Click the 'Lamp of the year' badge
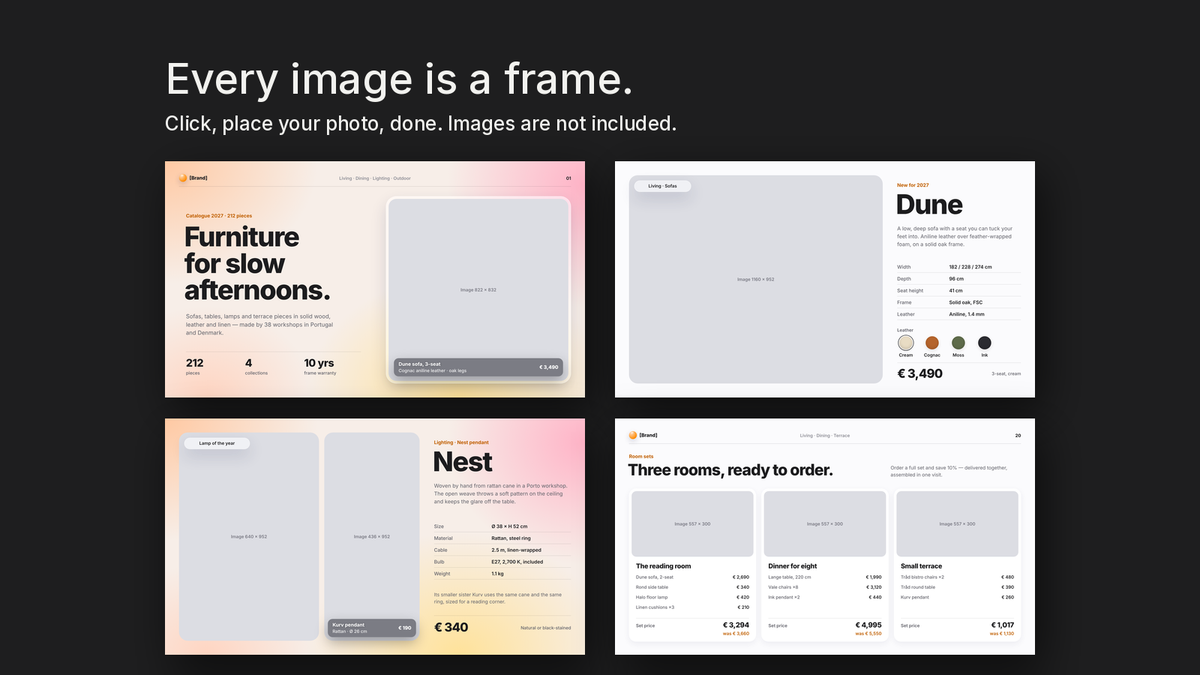 click(x=217, y=443)
